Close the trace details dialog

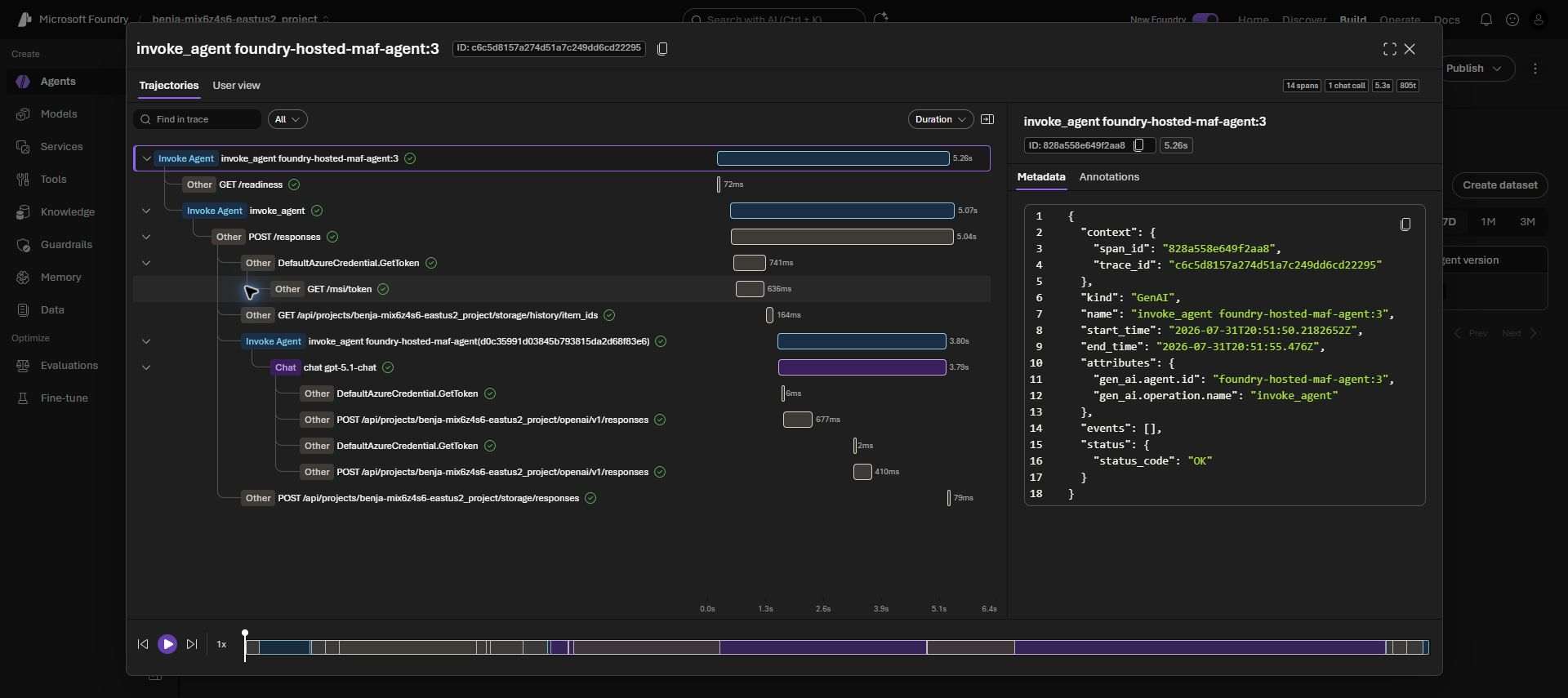click(1410, 49)
